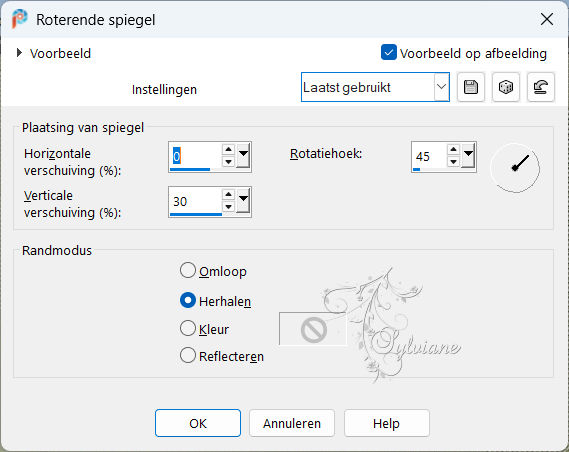Expand the Voorbeeld preview section

pos(19,53)
